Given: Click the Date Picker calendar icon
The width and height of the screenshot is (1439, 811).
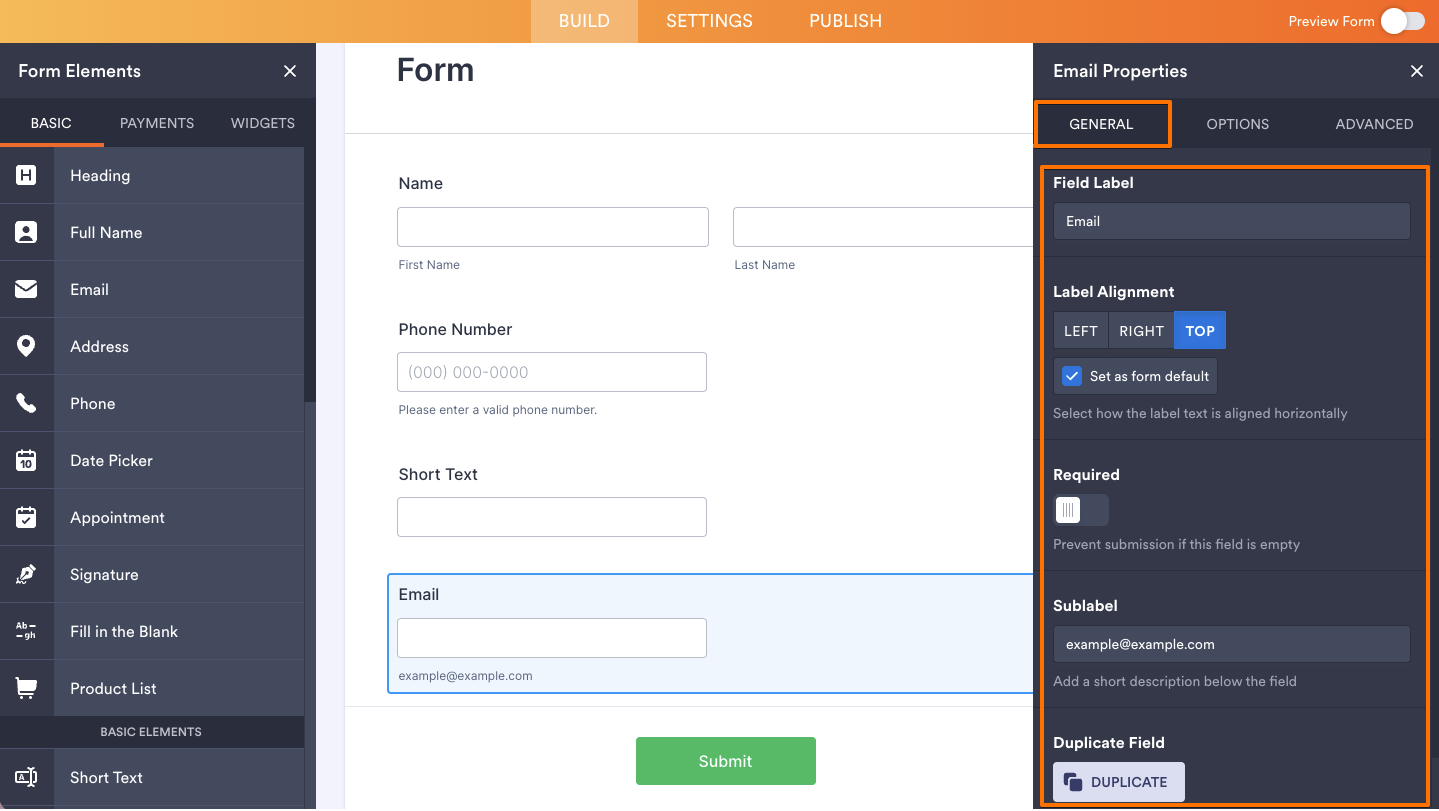Looking at the screenshot, I should pos(26,460).
